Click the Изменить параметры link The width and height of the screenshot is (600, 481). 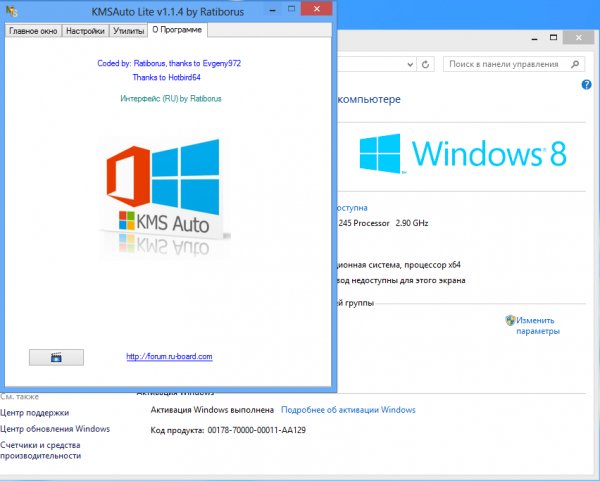[538, 326]
